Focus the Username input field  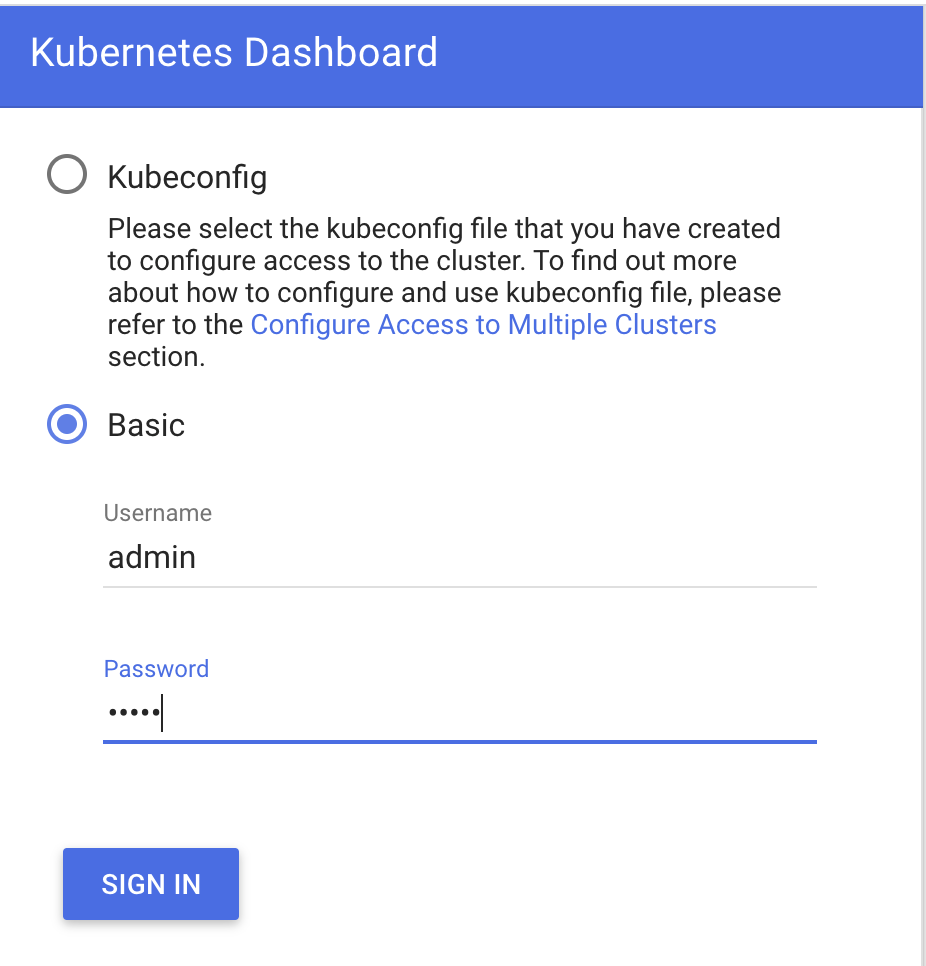[x=460, y=558]
